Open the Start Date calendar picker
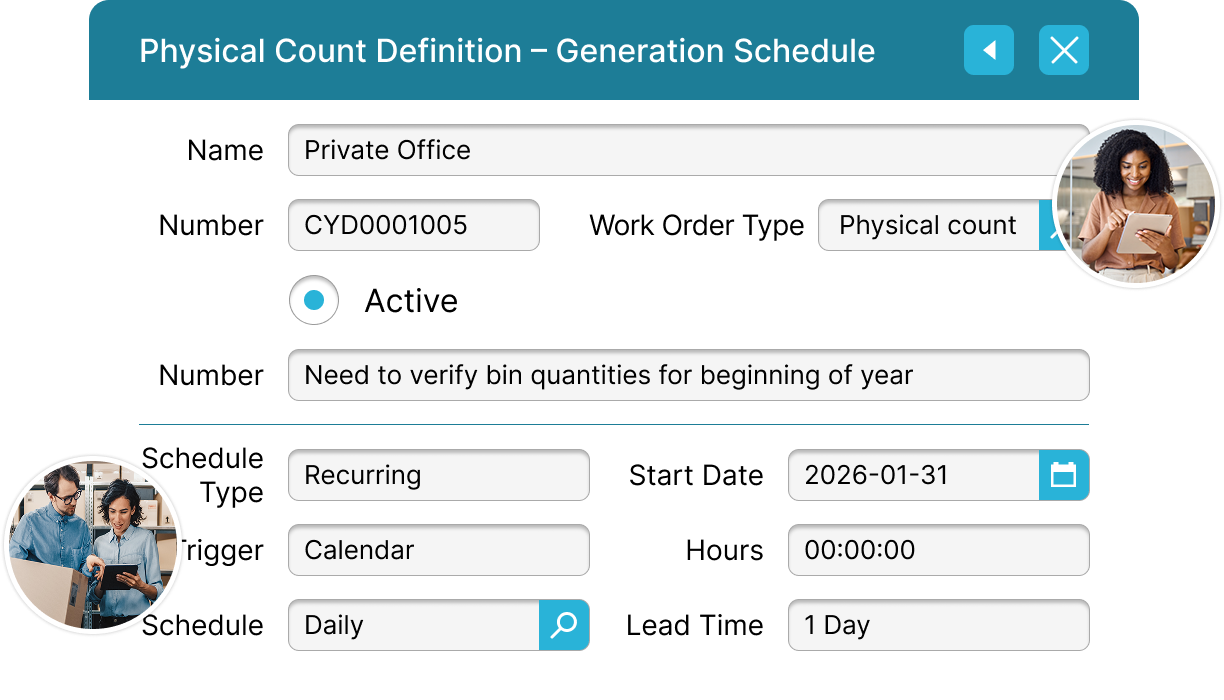Image resolution: width=1224 pixels, height=700 pixels. tap(1063, 475)
